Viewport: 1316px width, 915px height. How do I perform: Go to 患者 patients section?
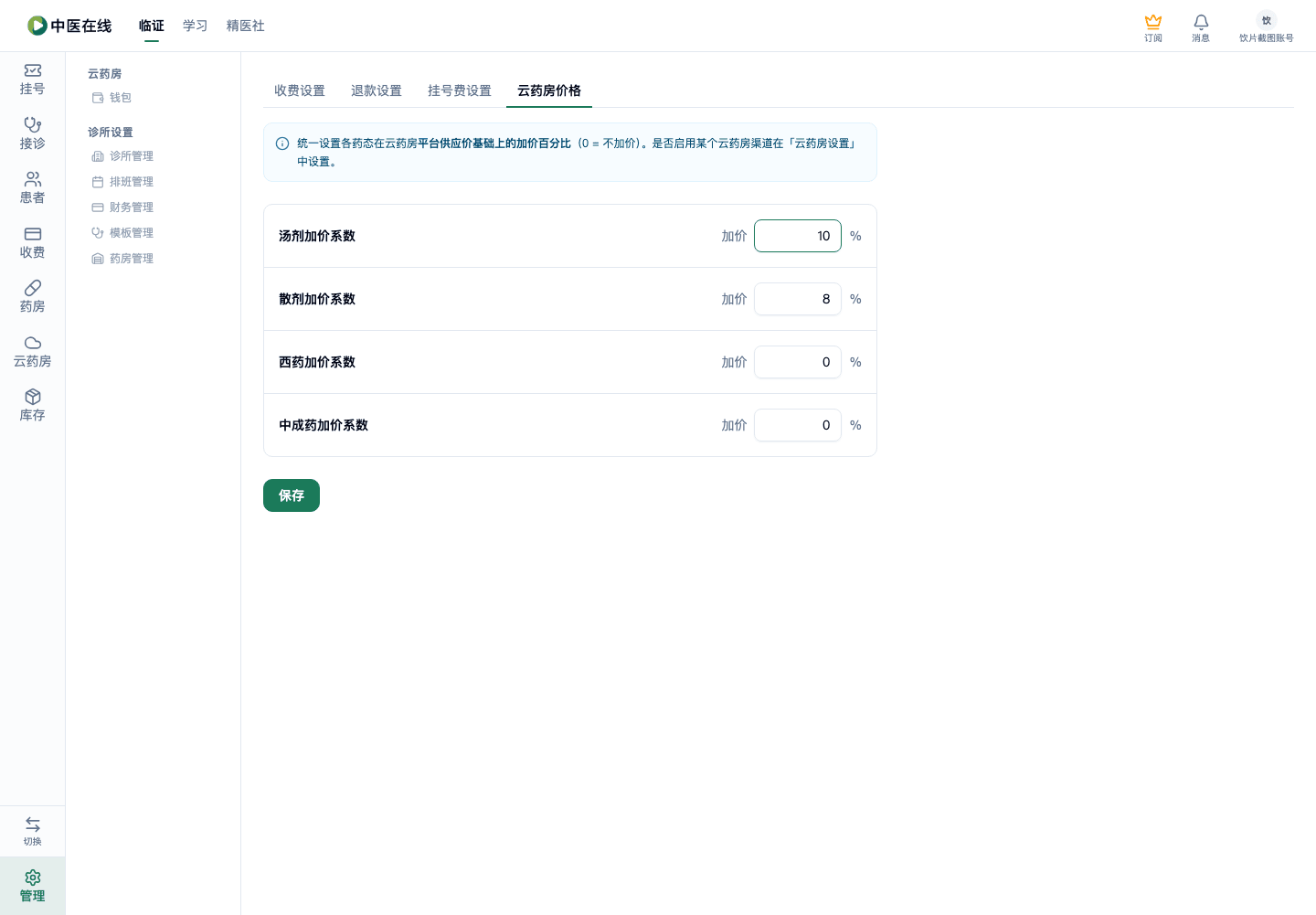point(32,188)
